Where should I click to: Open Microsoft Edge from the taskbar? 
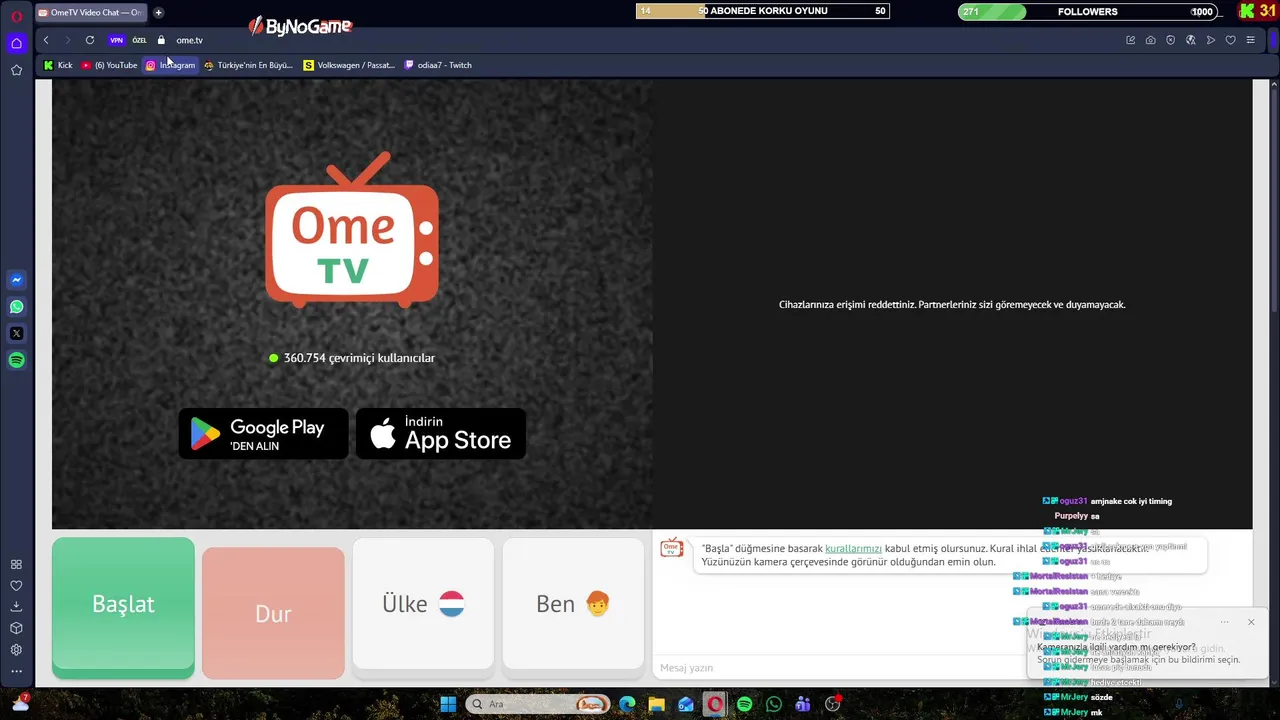coord(627,704)
